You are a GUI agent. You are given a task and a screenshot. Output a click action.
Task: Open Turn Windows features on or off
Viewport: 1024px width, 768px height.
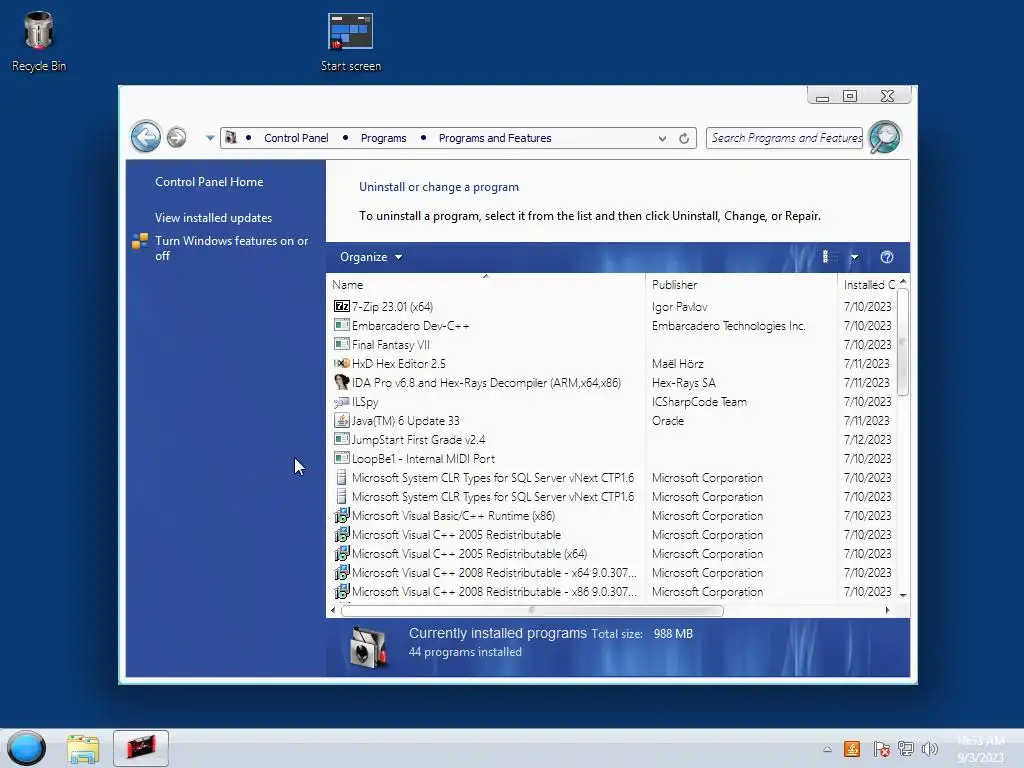click(231, 248)
